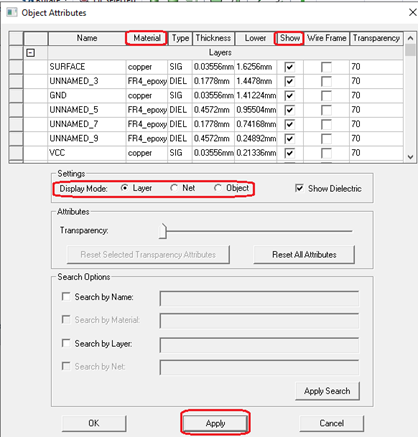Enable Wire Frame for UNNAMED_3 layer
The width and height of the screenshot is (418, 437).
coord(326,81)
